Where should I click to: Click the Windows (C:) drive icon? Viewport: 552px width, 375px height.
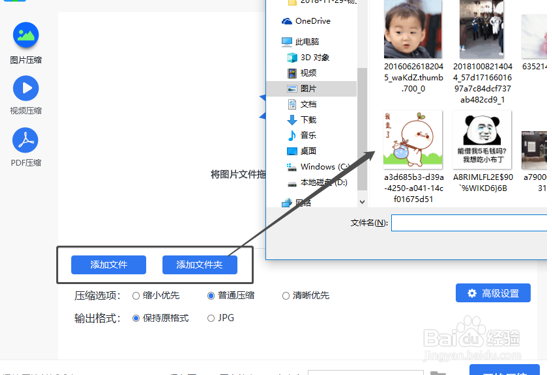[x=292, y=167]
